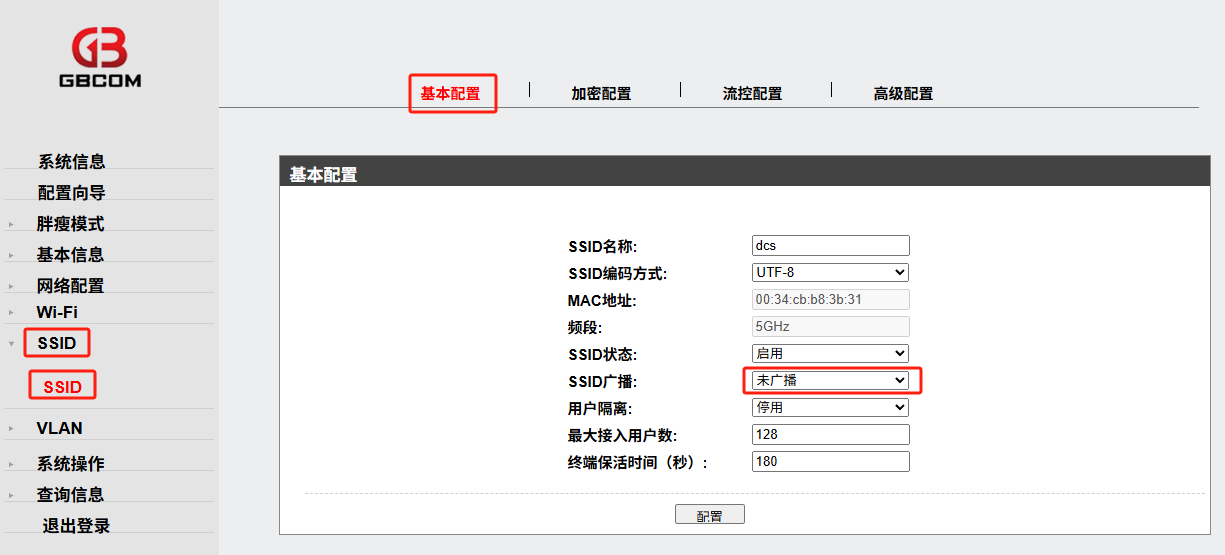
Task: Click the 频段 5GHz field
Action: coord(831,326)
